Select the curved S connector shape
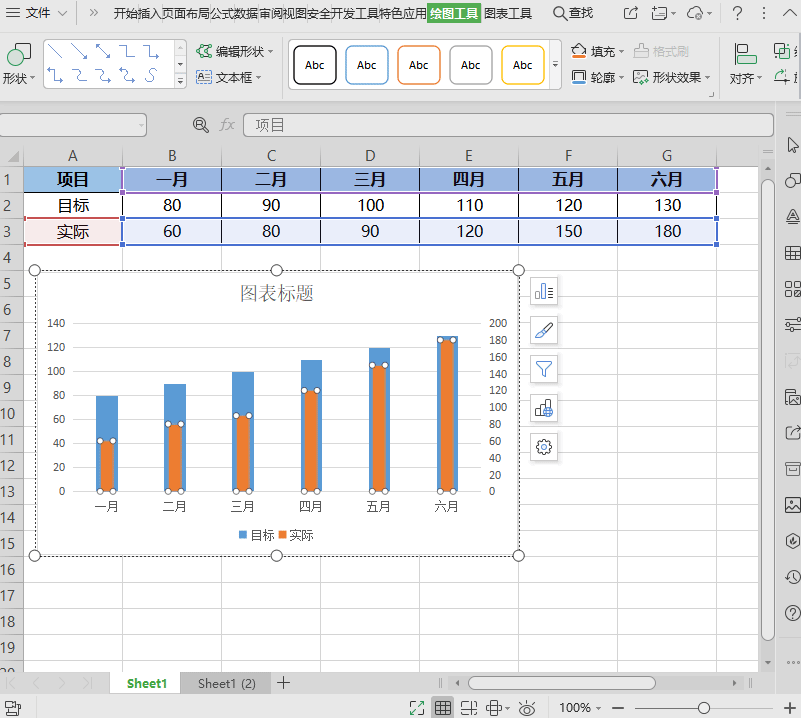 [x=150, y=76]
